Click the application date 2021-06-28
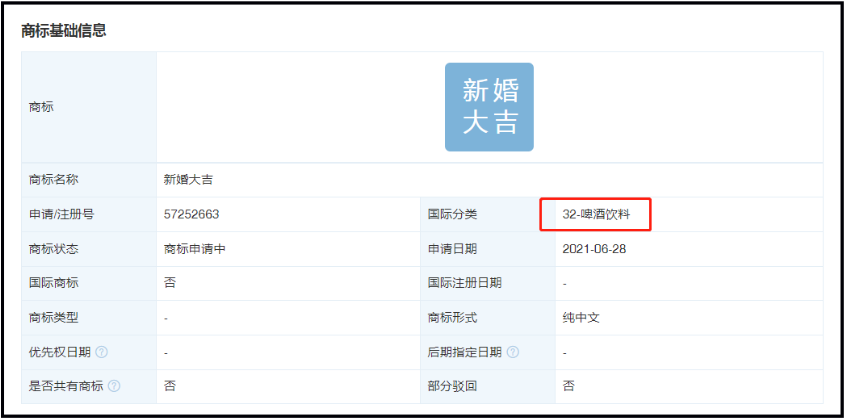Image resolution: width=845 pixels, height=419 pixels. click(x=594, y=249)
